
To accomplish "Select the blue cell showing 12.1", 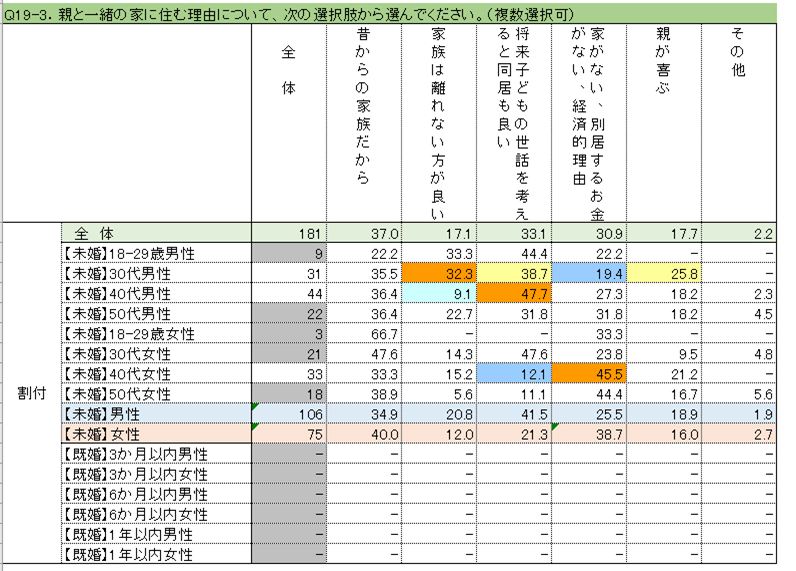I will click(513, 373).
